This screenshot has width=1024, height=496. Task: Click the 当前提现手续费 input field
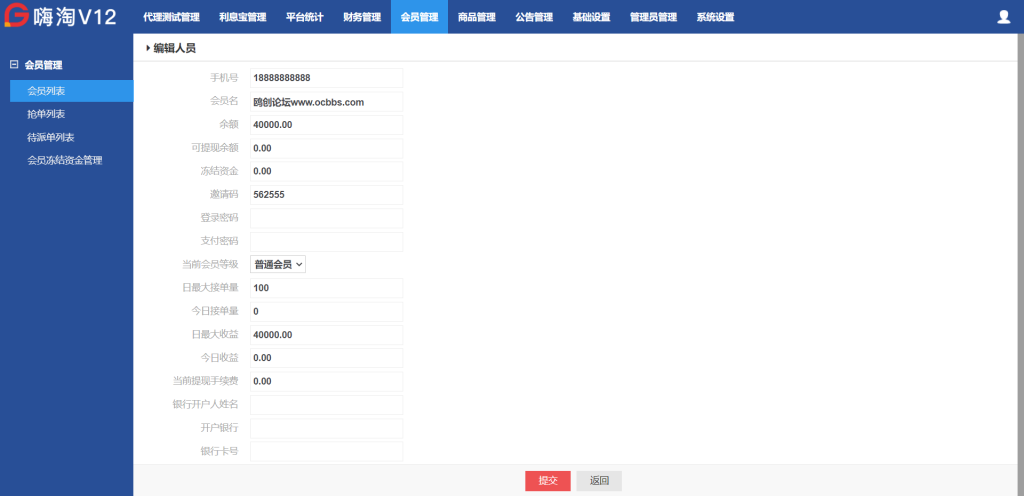[x=327, y=381]
